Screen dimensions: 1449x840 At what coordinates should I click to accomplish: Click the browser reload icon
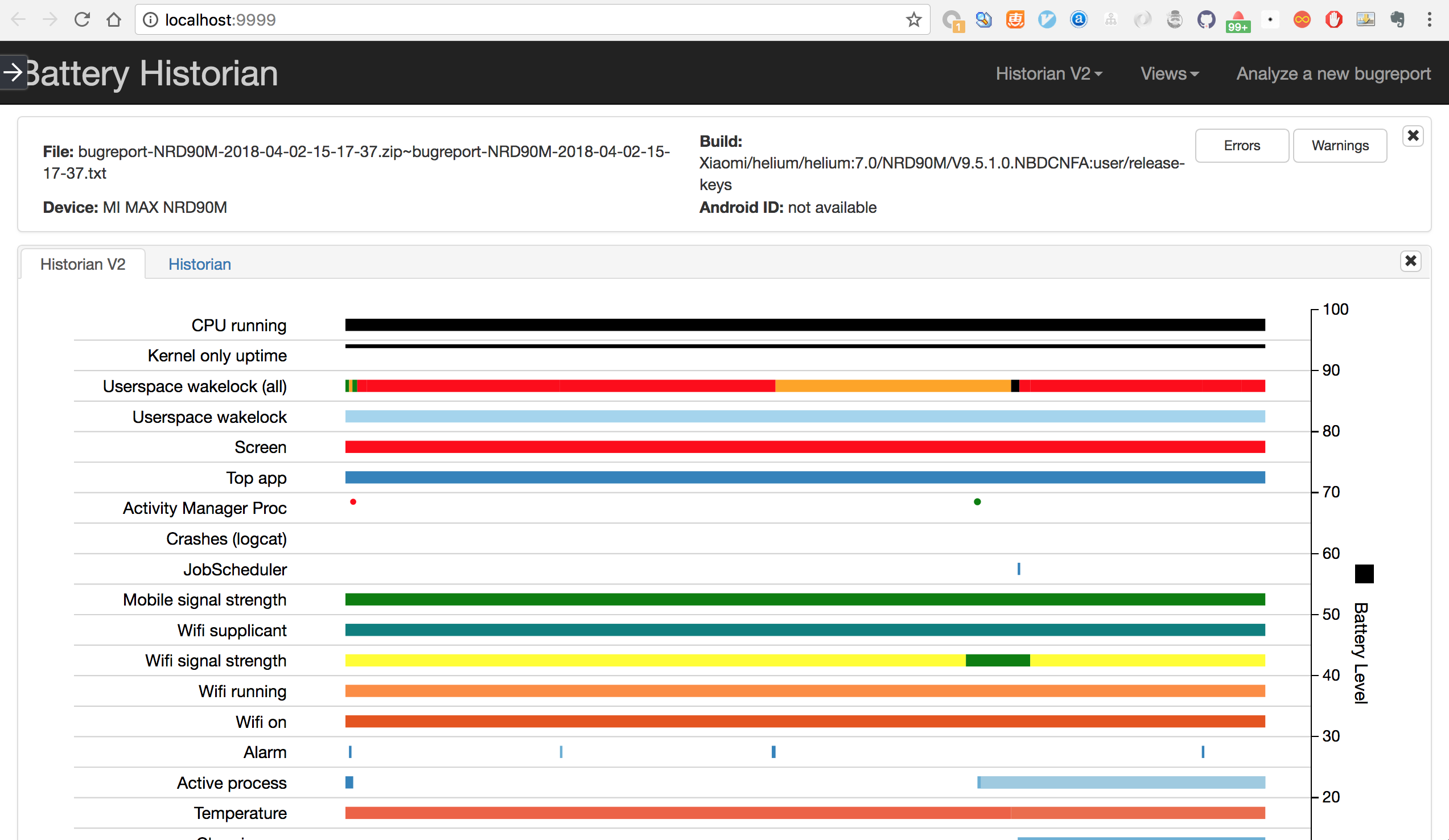click(x=81, y=19)
